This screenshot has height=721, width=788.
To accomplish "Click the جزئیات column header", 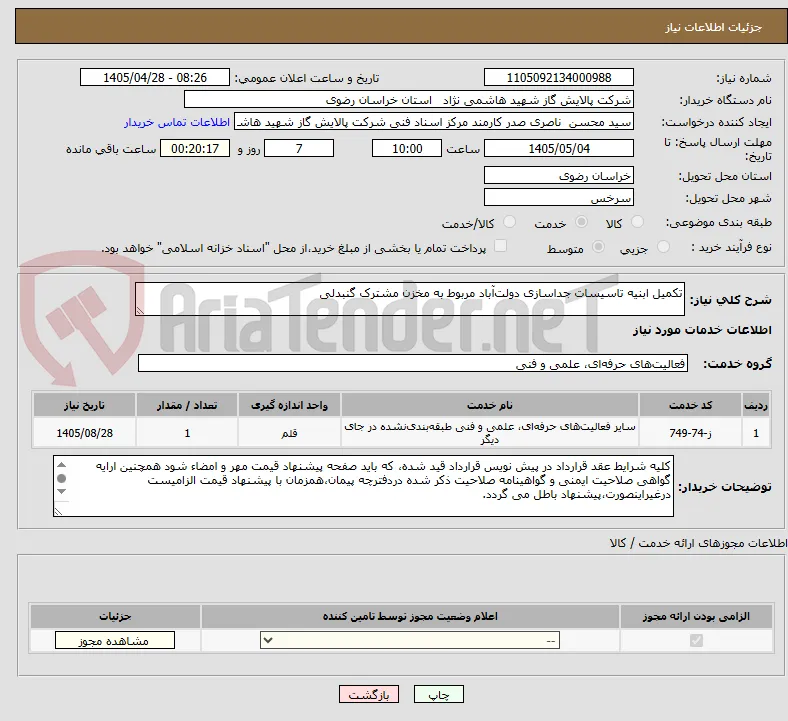I will tap(115, 616).
